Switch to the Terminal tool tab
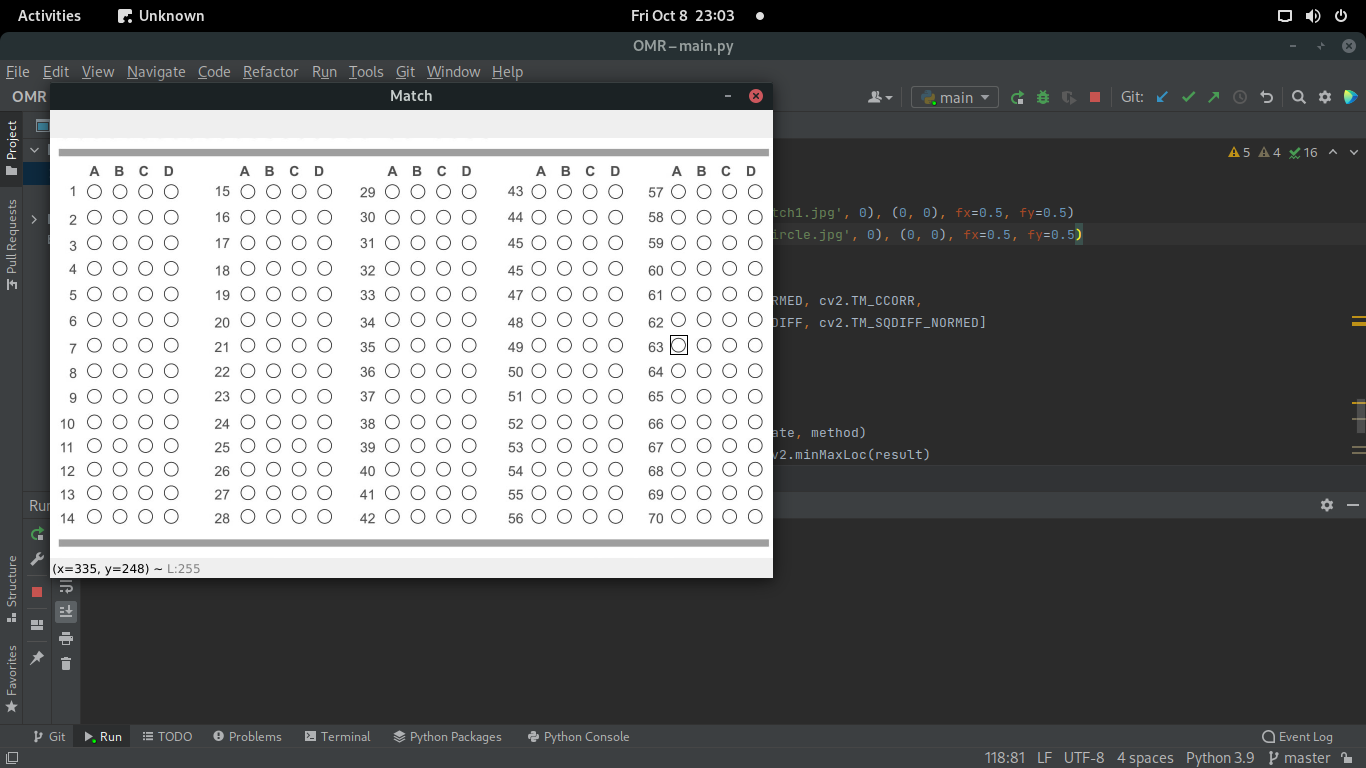Screen dimensions: 1366x768 337,736
